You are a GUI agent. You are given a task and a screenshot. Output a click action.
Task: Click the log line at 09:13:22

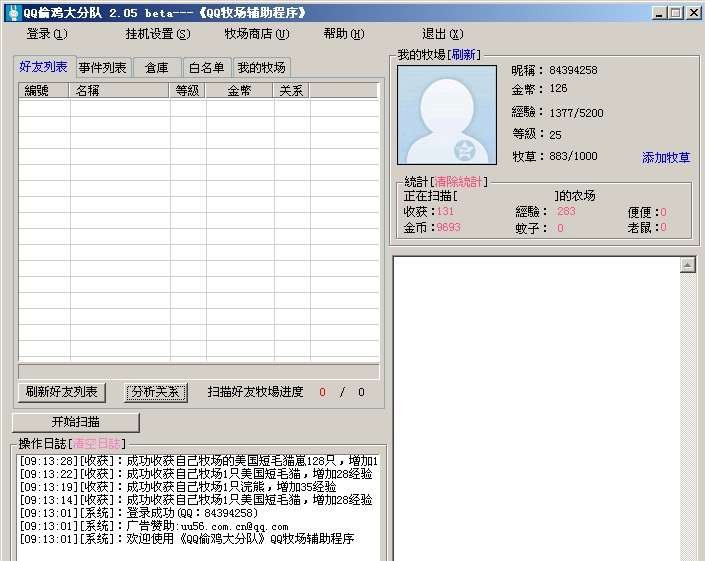[x=196, y=474]
